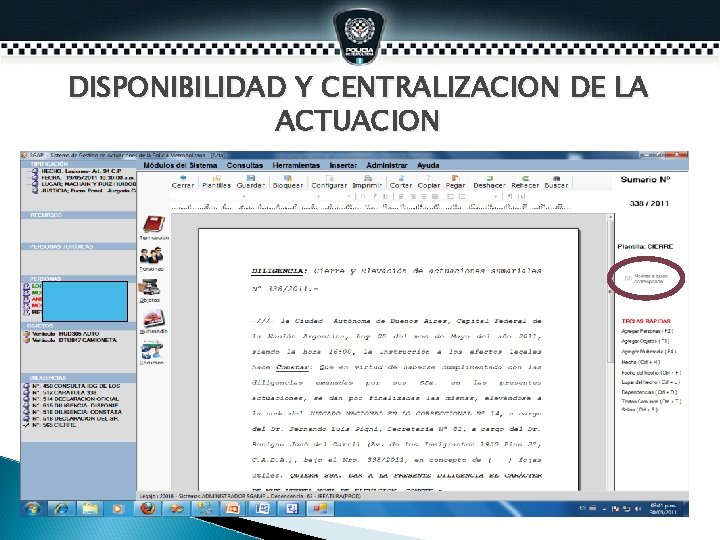Click the Agregar Objetos (F3) shortcut

(x=645, y=341)
